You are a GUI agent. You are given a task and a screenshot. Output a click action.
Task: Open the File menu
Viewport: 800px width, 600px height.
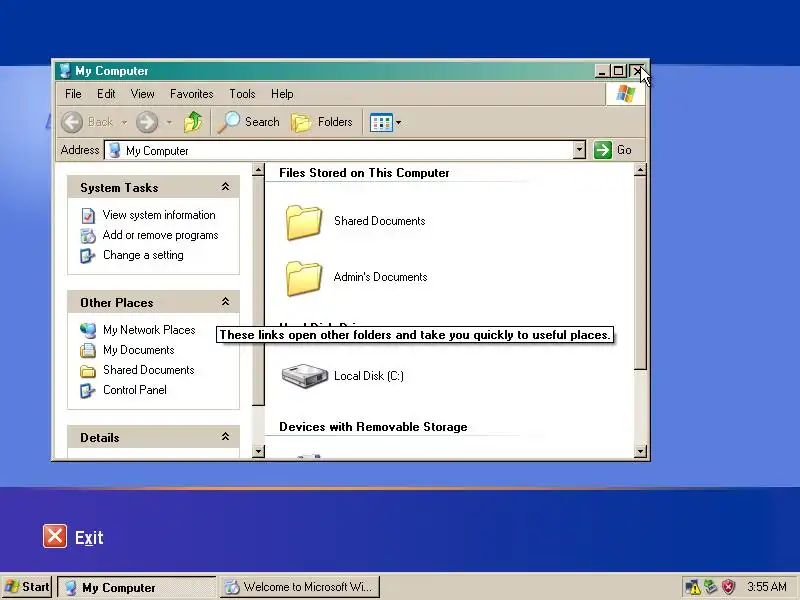point(73,94)
